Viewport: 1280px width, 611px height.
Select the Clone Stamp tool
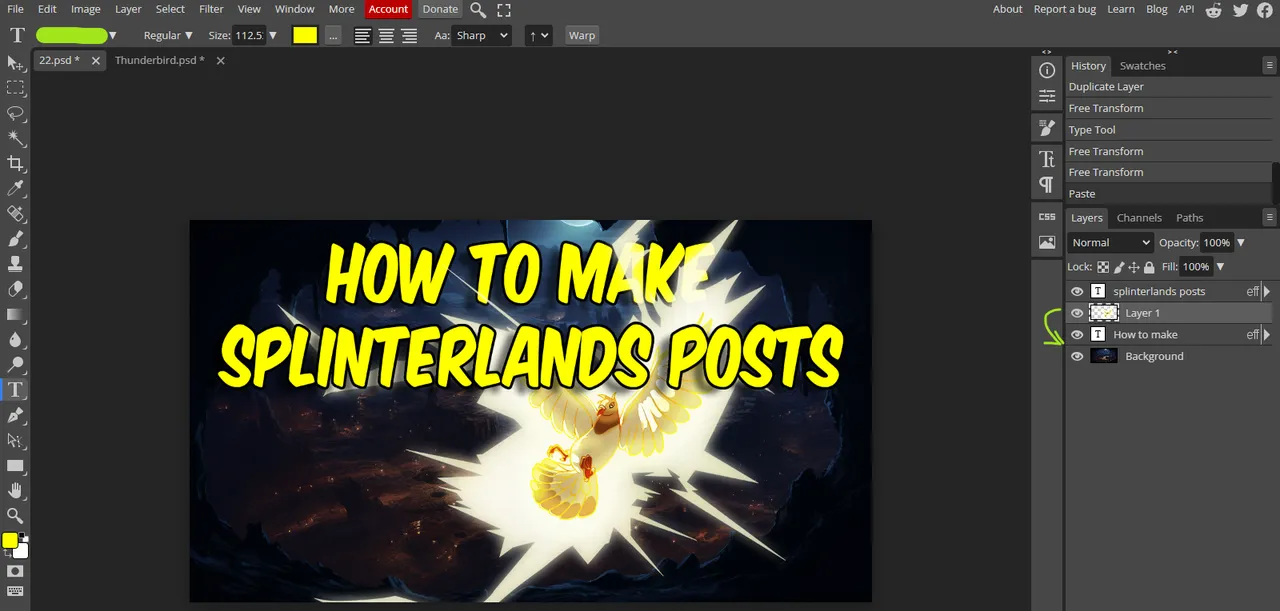[15, 264]
